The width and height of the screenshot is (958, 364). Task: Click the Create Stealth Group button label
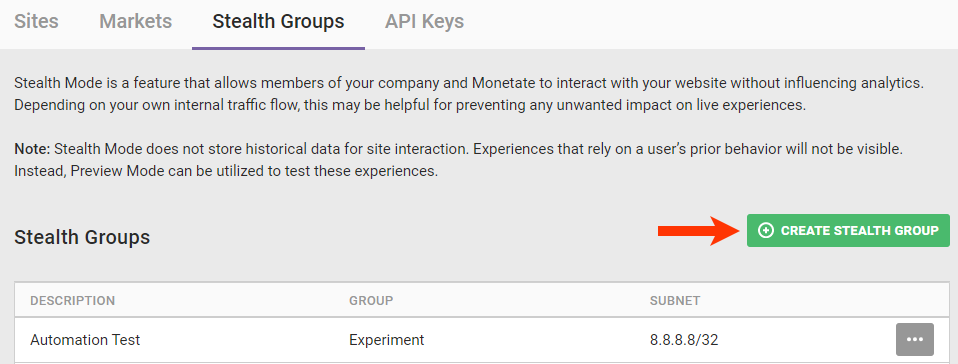click(x=859, y=231)
